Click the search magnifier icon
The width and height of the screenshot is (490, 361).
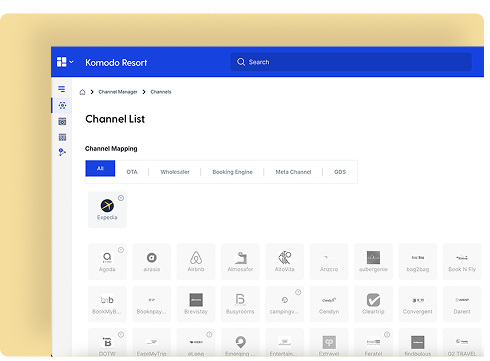[241, 62]
